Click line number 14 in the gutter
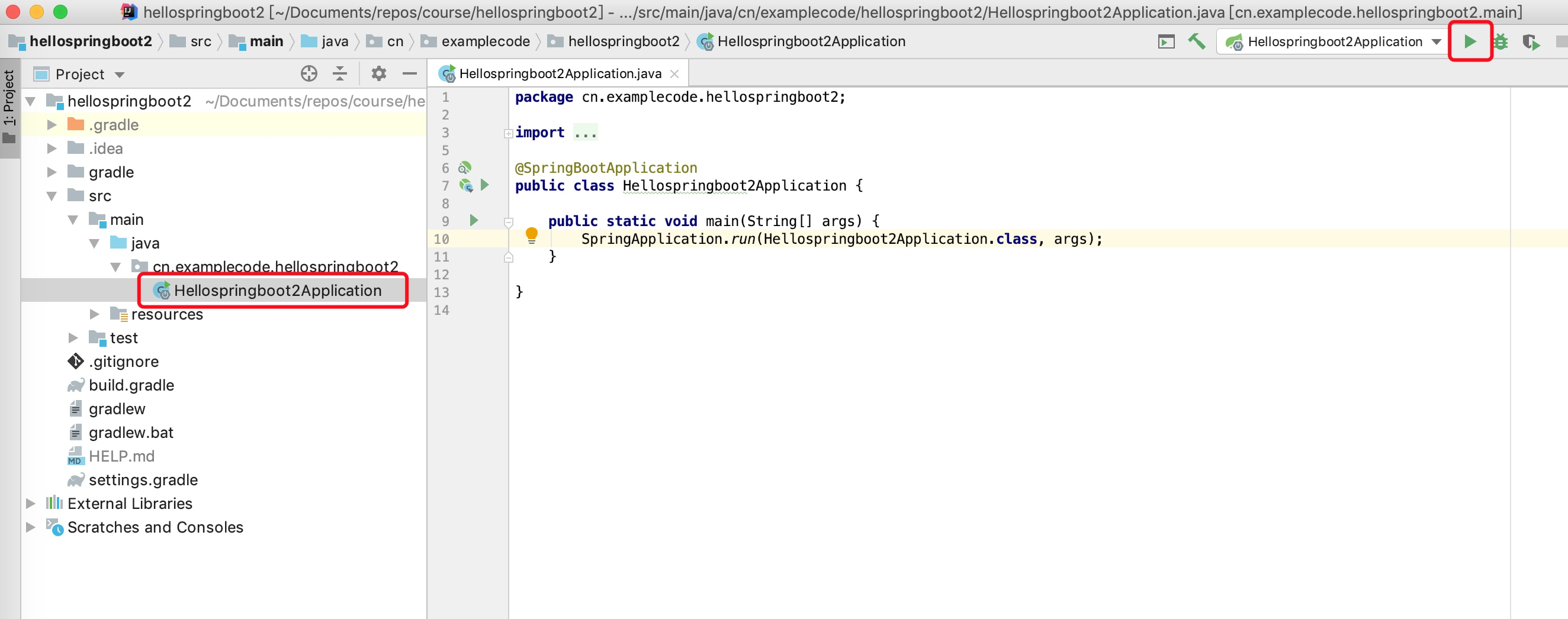 [x=441, y=310]
